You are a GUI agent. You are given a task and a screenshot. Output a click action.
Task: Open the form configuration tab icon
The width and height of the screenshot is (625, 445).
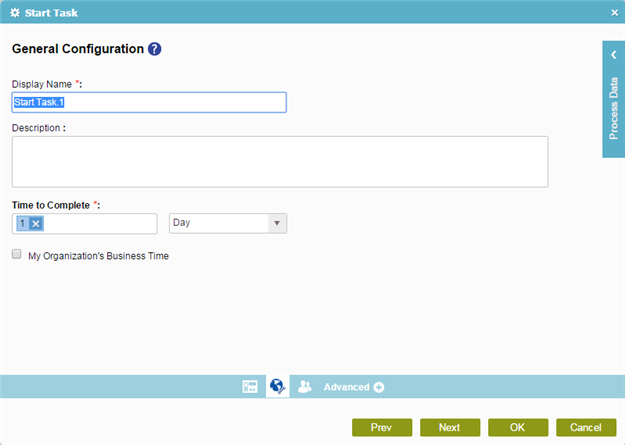click(250, 386)
